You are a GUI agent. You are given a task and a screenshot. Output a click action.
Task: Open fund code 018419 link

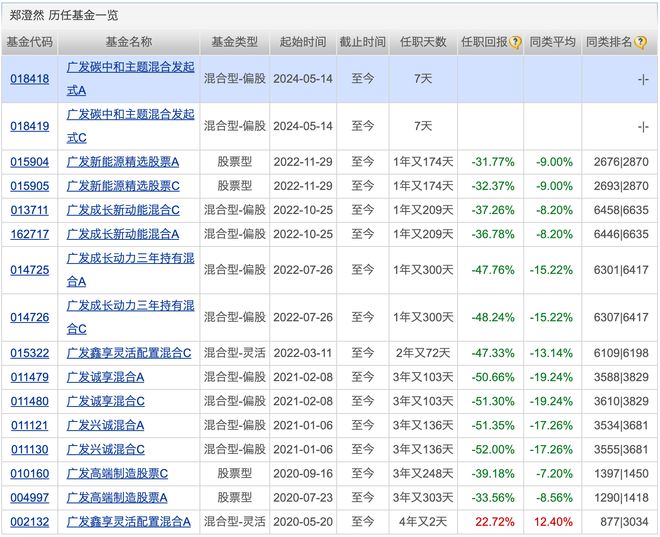coord(29,126)
